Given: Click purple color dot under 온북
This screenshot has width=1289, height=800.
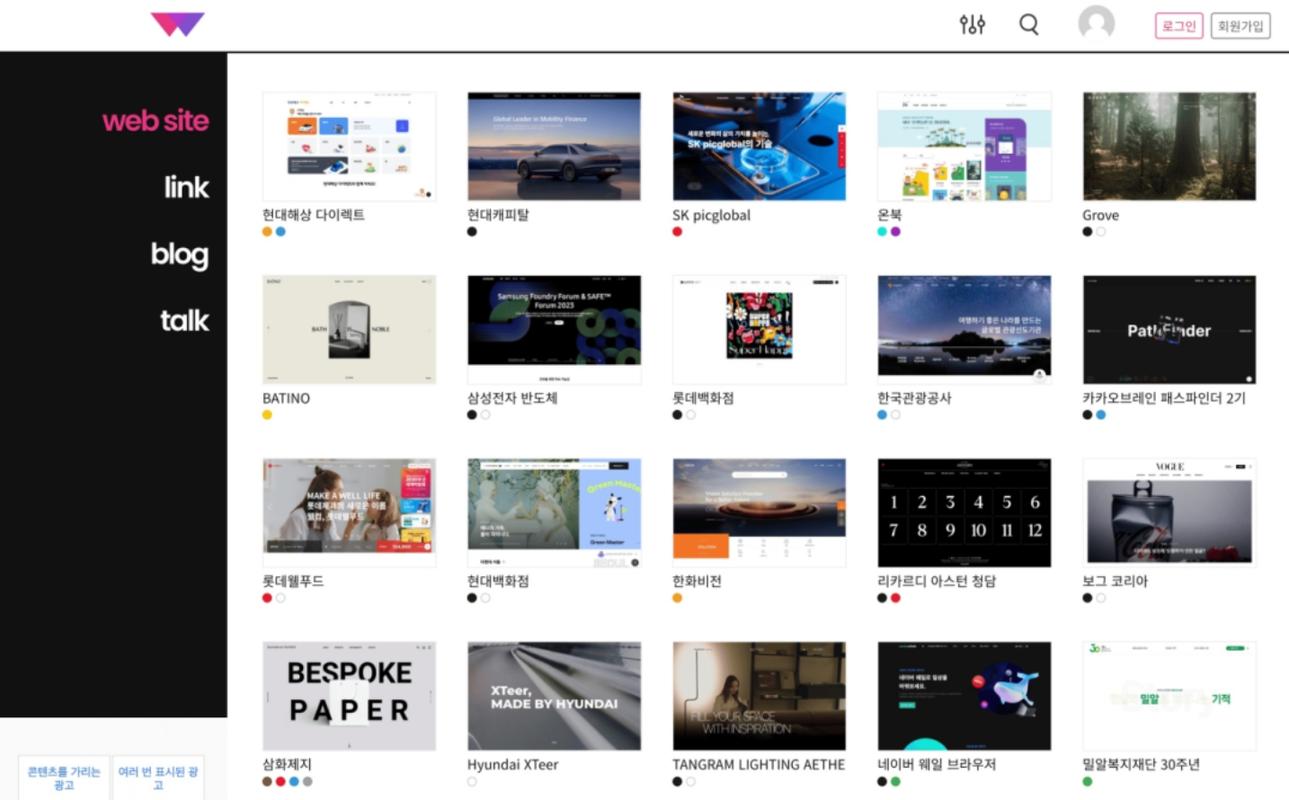Looking at the screenshot, I should pos(896,231).
